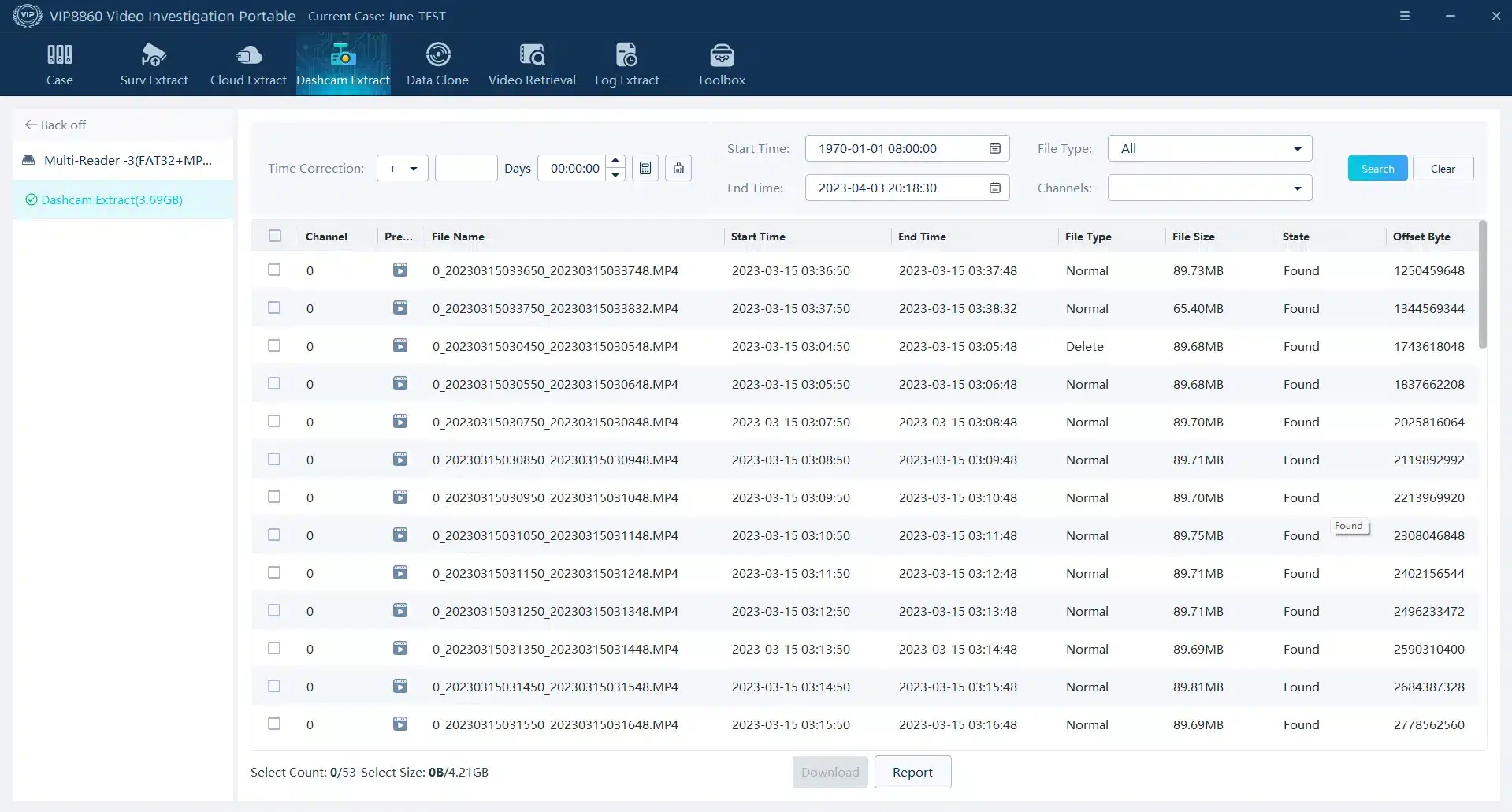Select Dashcam Extract(3.69GB) in the sidebar
This screenshot has width=1512, height=812.
tap(112, 199)
